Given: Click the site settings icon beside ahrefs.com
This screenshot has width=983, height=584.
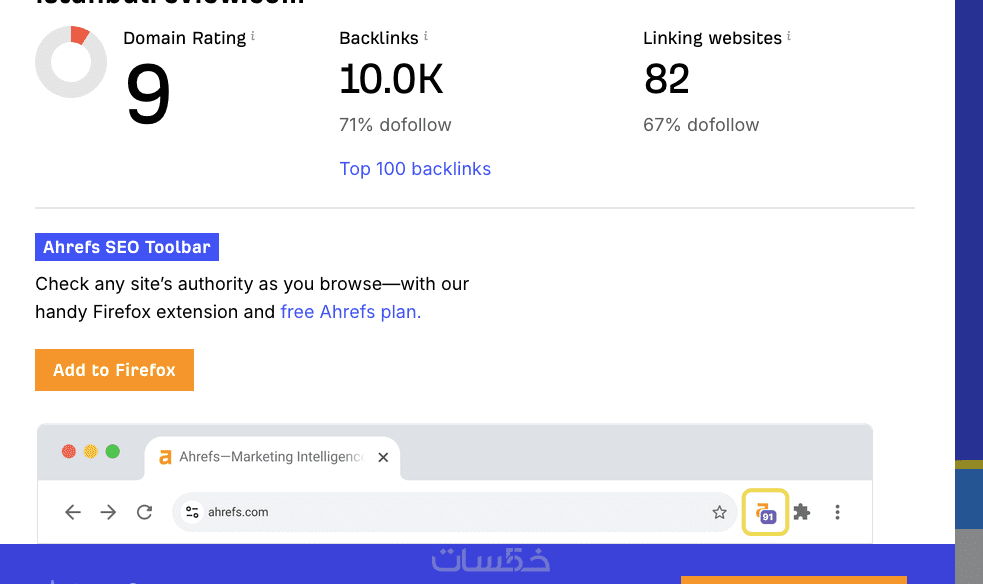Looking at the screenshot, I should pos(193,512).
